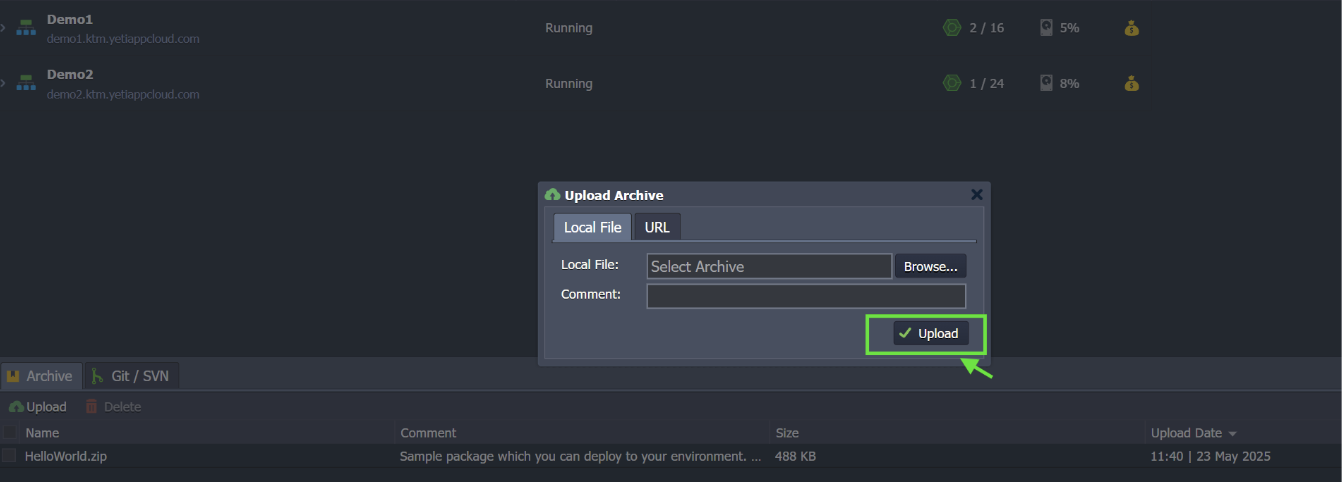This screenshot has height=482, width=1344.
Task: Switch to the Local File tab
Action: [592, 227]
